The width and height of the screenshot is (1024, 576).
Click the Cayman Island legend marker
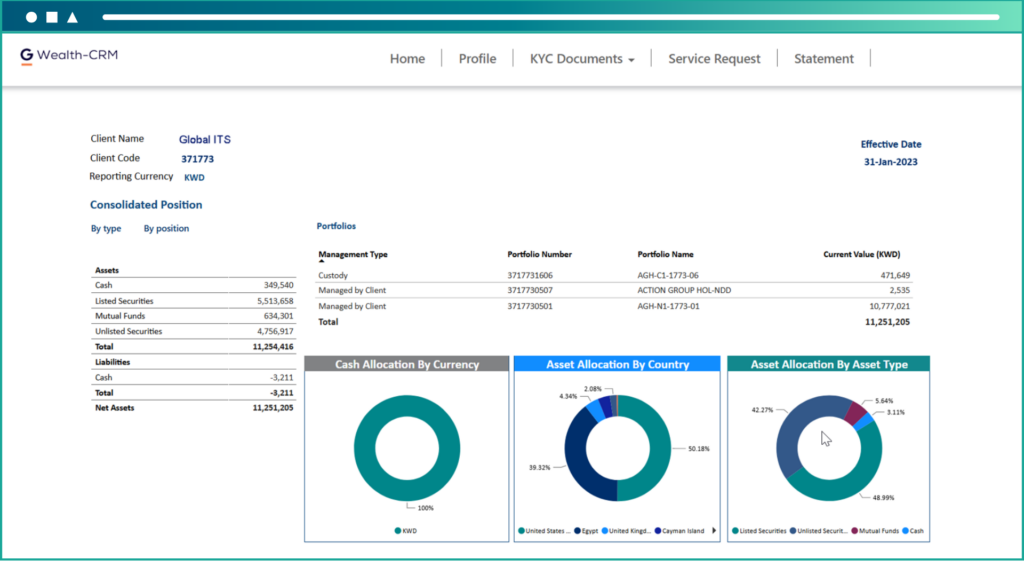pyautogui.click(x=656, y=531)
